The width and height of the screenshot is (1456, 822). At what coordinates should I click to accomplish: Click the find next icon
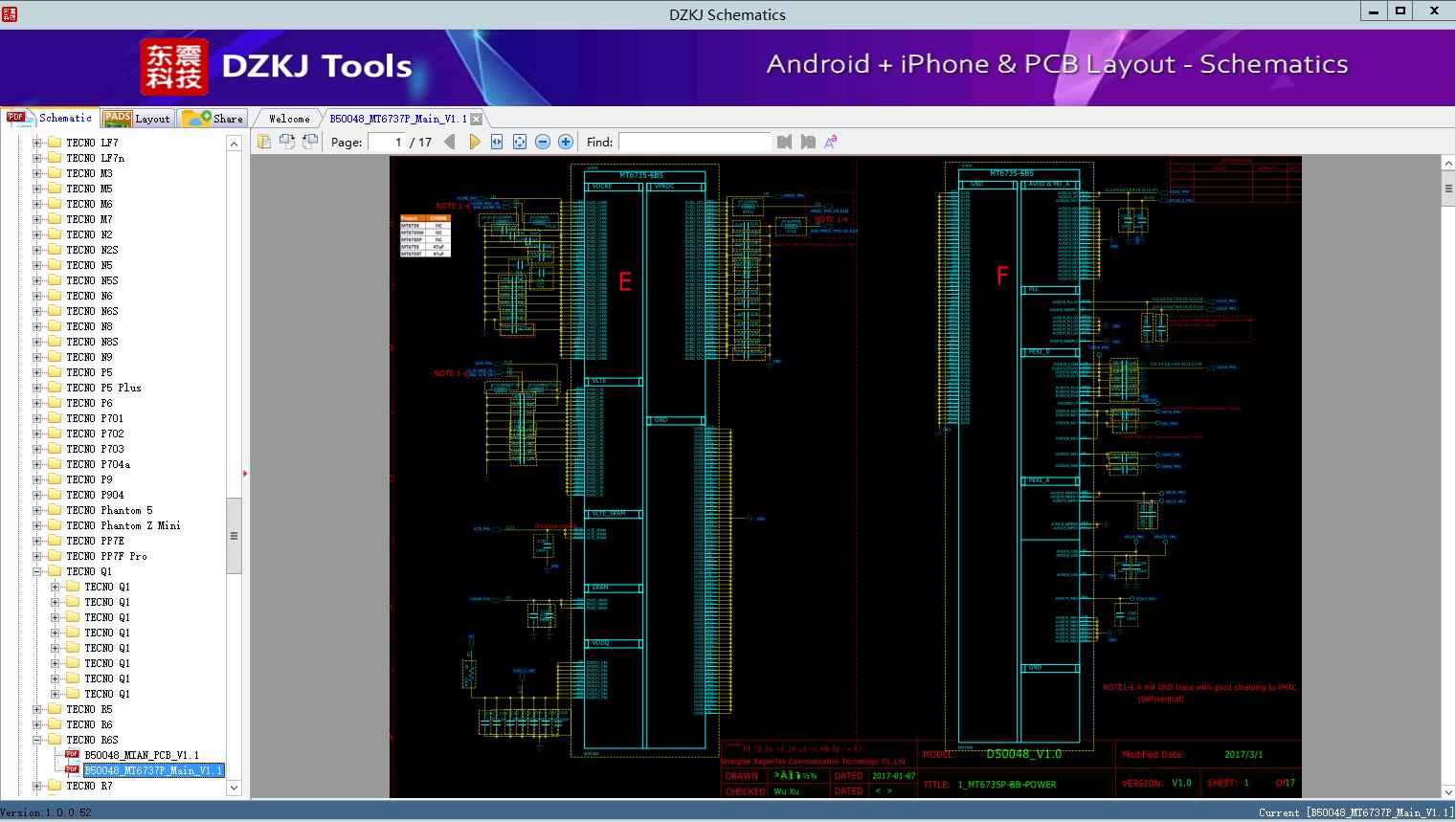[808, 142]
